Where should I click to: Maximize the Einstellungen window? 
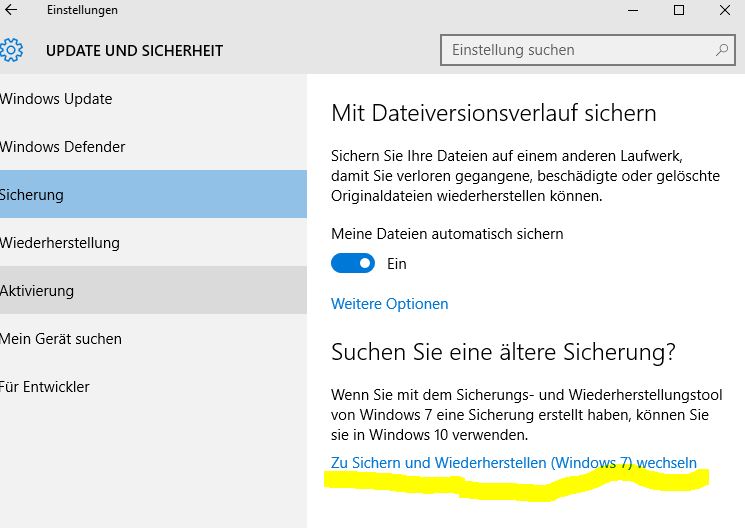coord(679,10)
